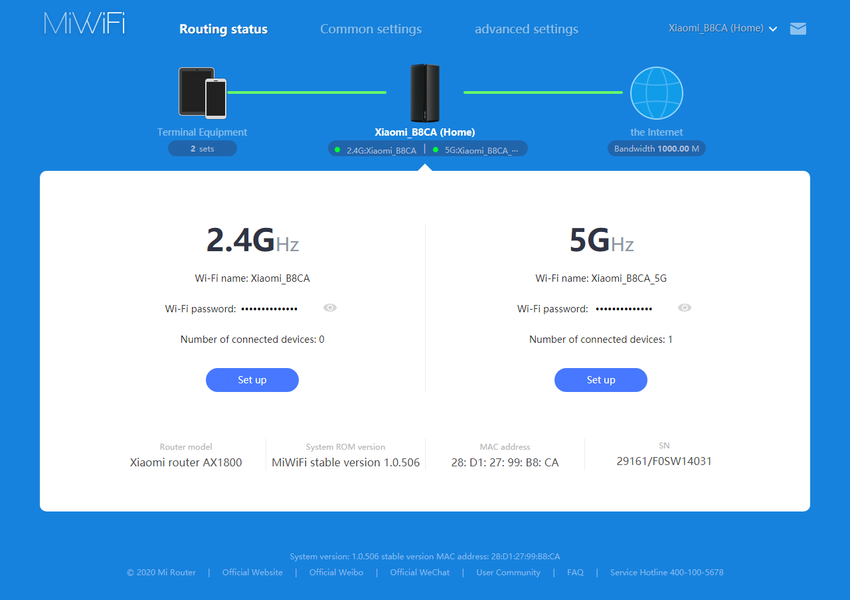Click the black router tower icon
Screen dimensions: 850x600
click(425, 93)
